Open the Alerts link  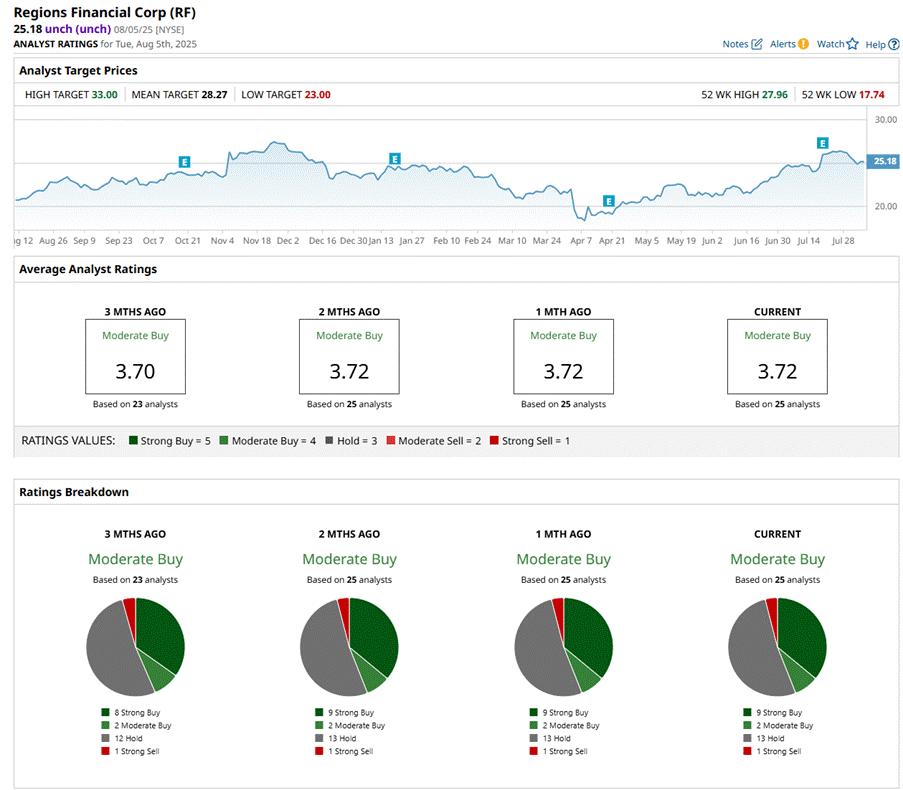[x=783, y=44]
